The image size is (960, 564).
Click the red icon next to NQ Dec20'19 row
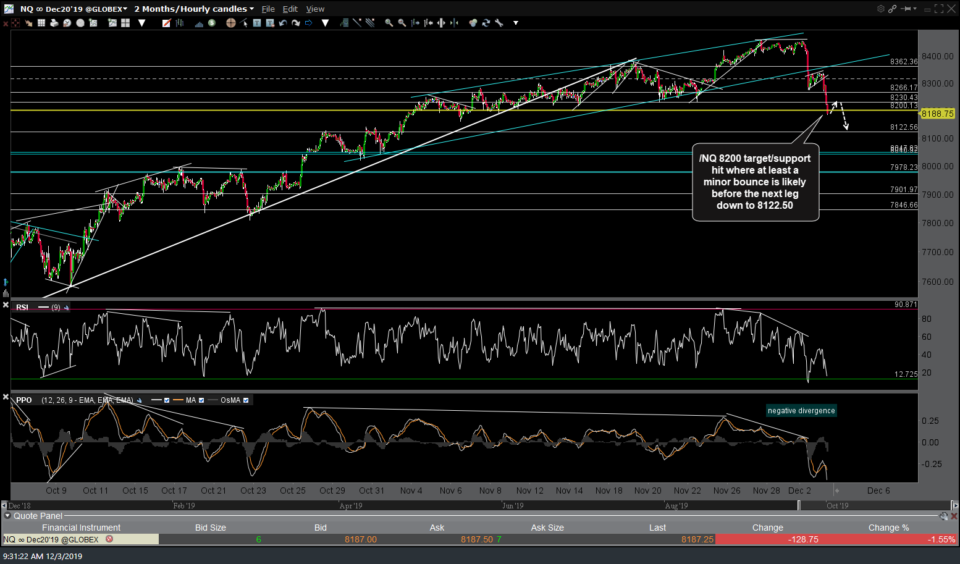[110, 540]
